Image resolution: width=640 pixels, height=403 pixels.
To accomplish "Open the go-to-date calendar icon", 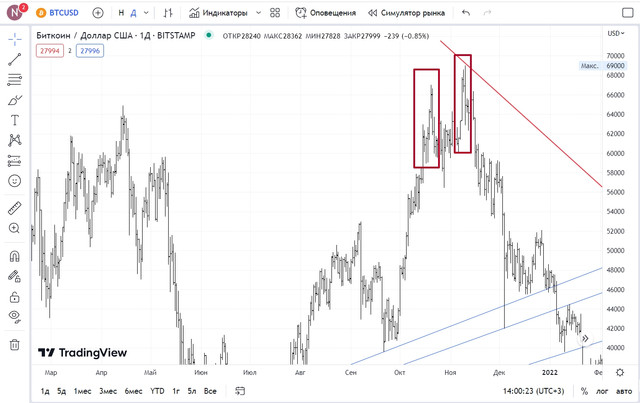I will point(240,391).
